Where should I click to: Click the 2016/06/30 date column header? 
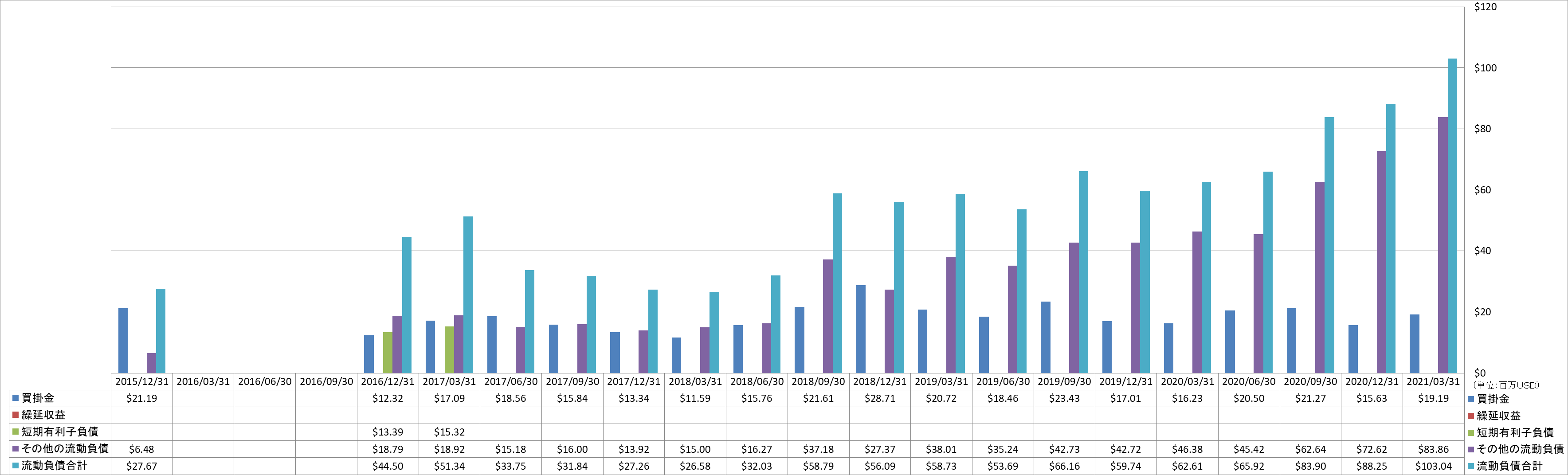(265, 381)
